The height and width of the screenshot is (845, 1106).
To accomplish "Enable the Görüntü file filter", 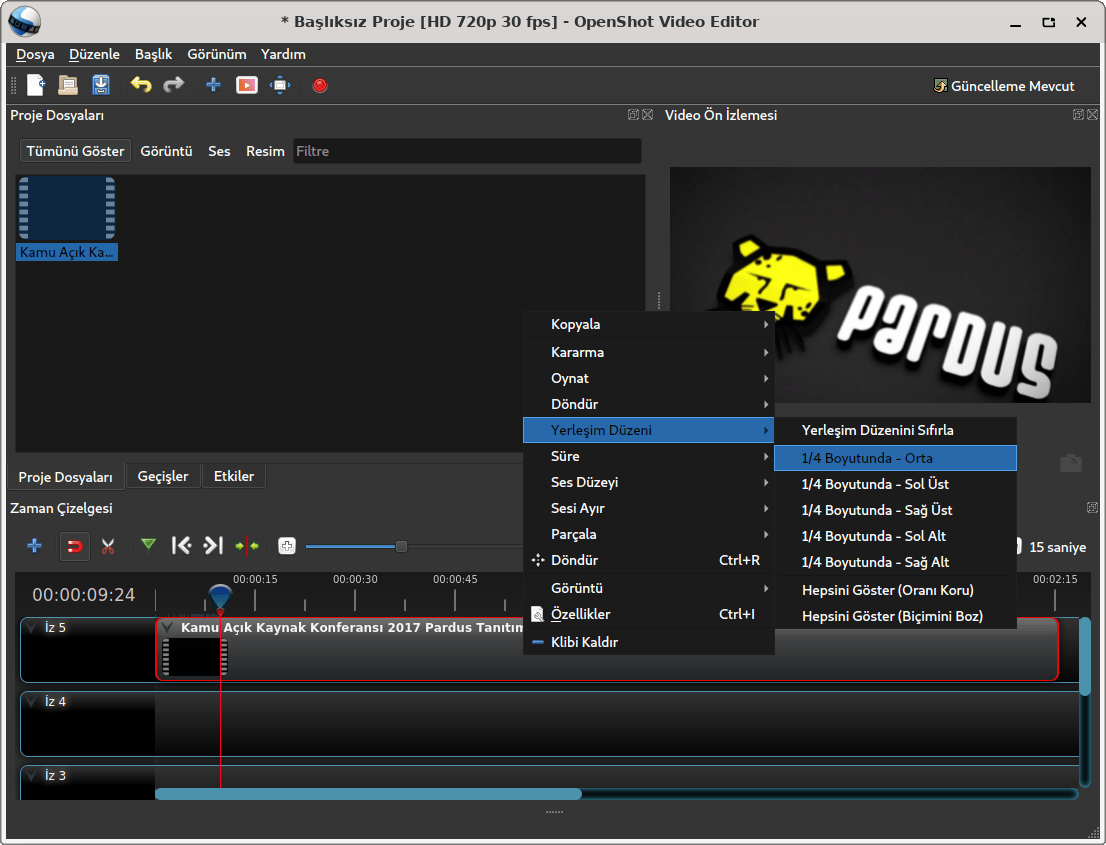I will coord(166,151).
